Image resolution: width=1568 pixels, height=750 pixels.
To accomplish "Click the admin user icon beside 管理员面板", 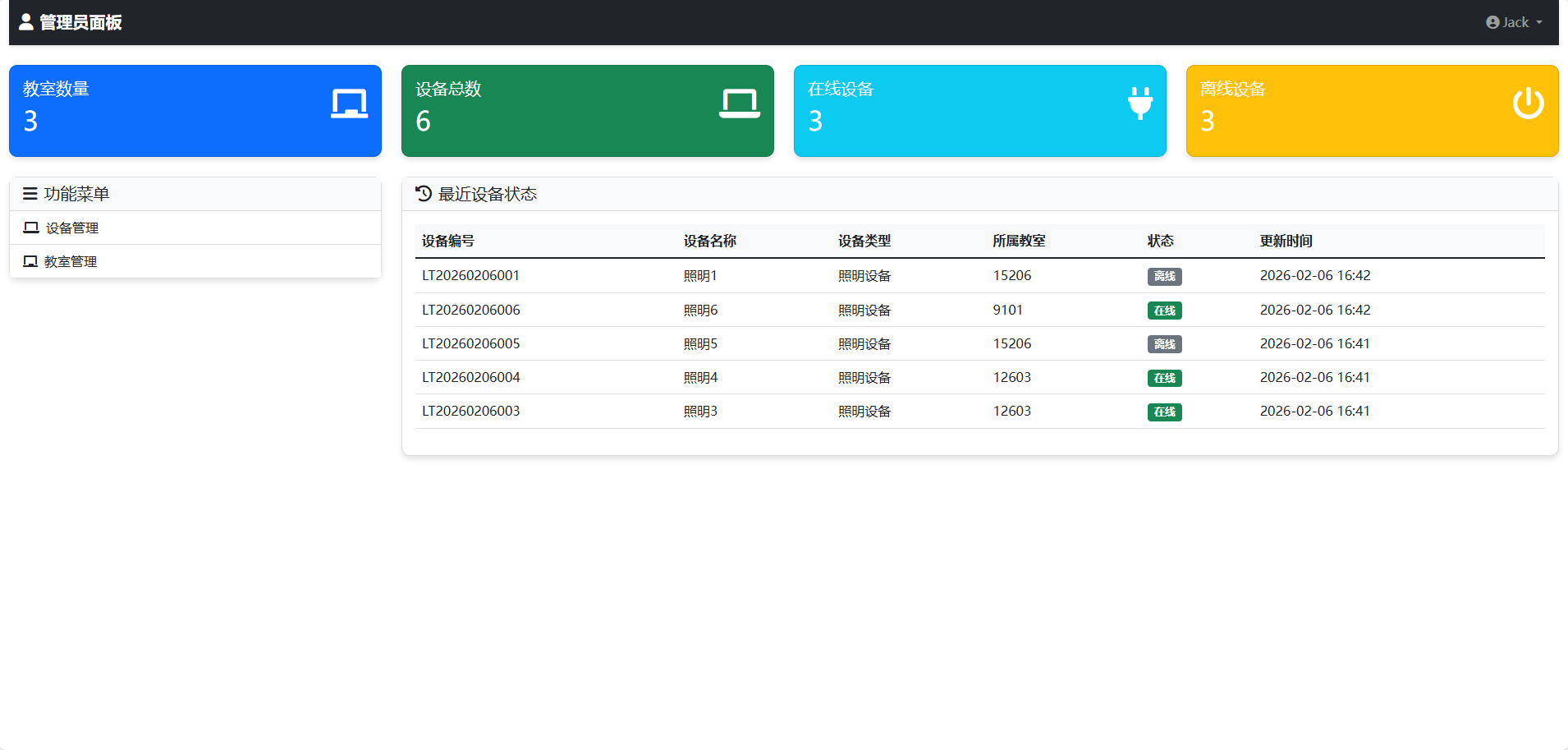I will point(26,22).
